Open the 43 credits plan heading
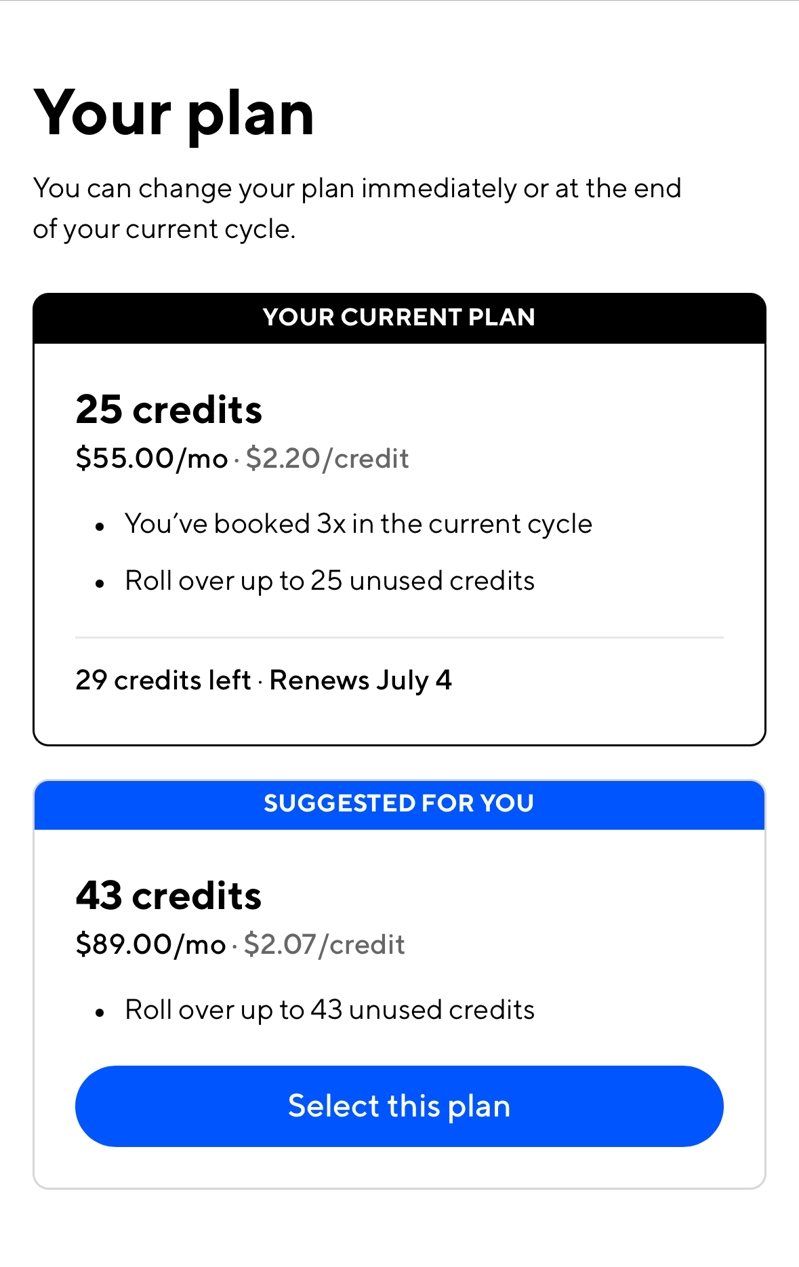The width and height of the screenshot is (799, 1267). click(x=168, y=896)
